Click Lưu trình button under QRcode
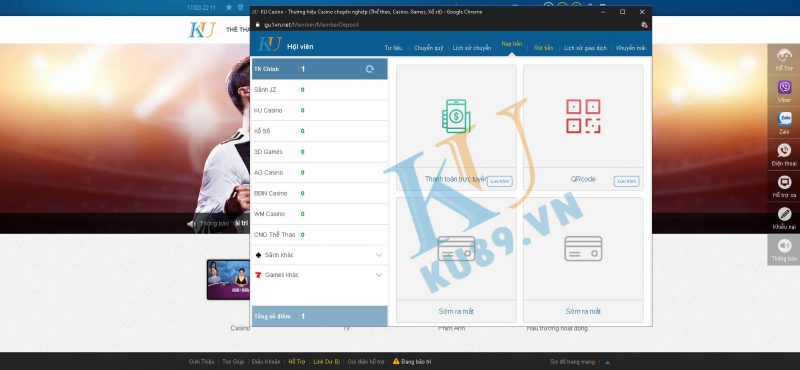The width and height of the screenshot is (800, 370). [627, 181]
